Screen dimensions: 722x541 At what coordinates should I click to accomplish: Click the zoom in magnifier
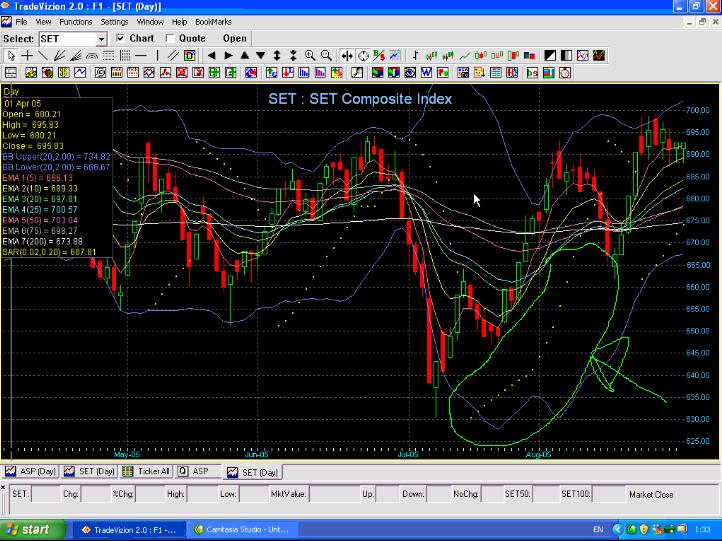pos(310,56)
